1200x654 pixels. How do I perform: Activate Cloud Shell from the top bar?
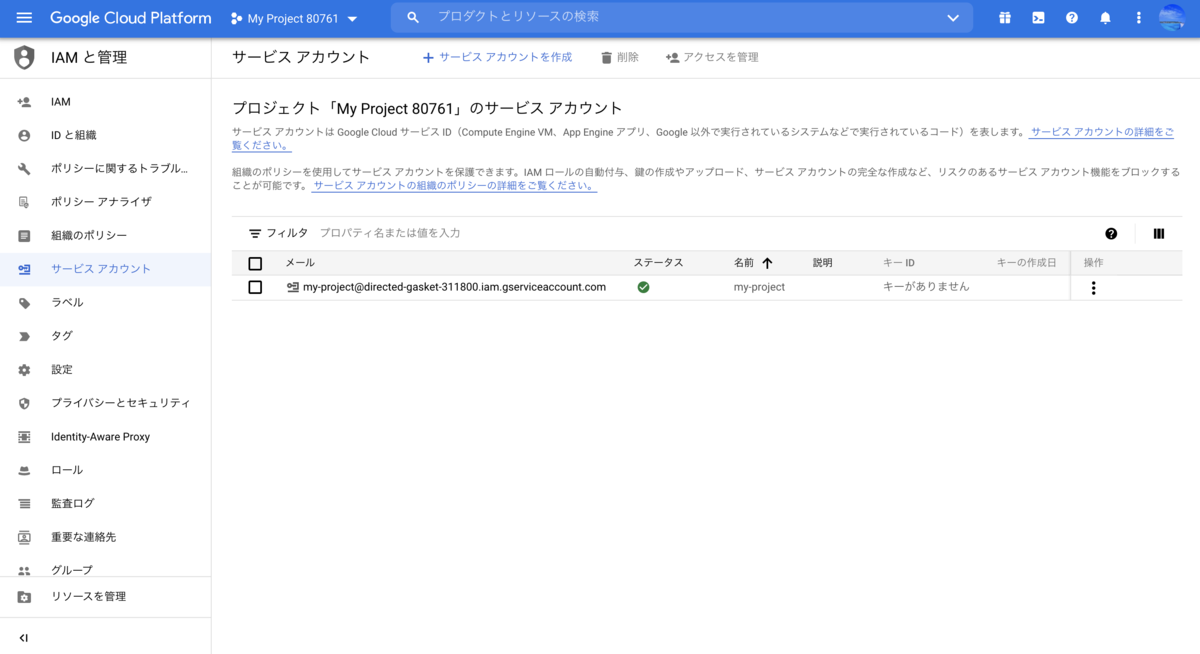pyautogui.click(x=1038, y=17)
